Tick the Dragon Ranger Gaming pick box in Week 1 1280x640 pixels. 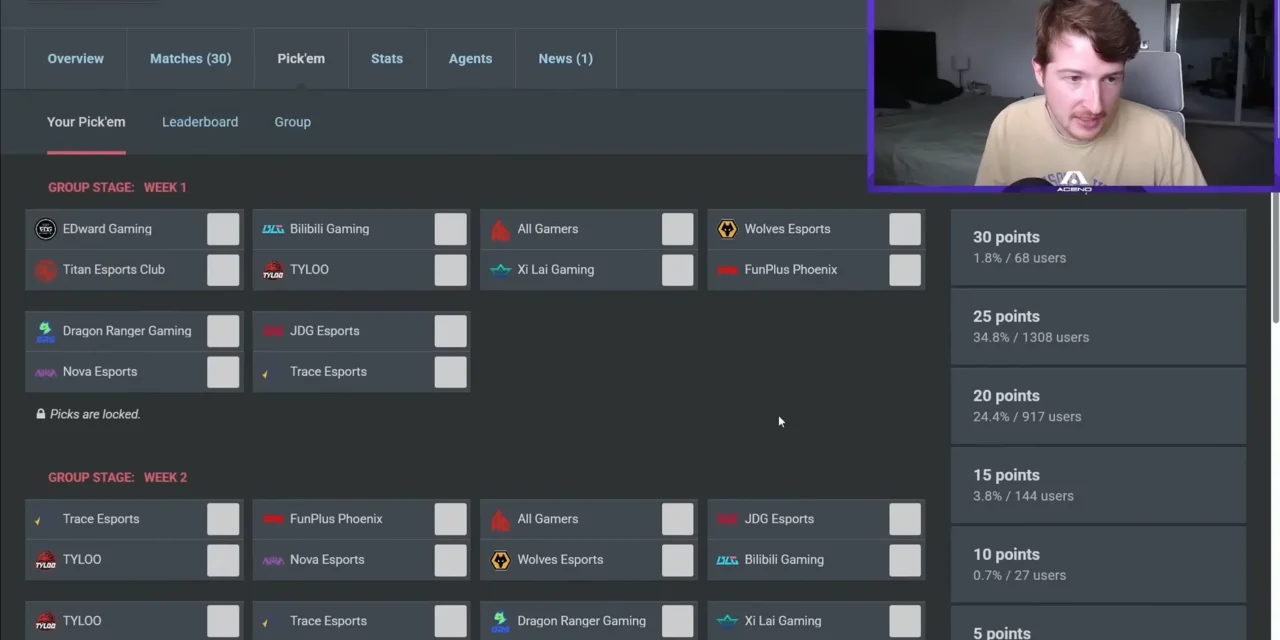(x=223, y=331)
